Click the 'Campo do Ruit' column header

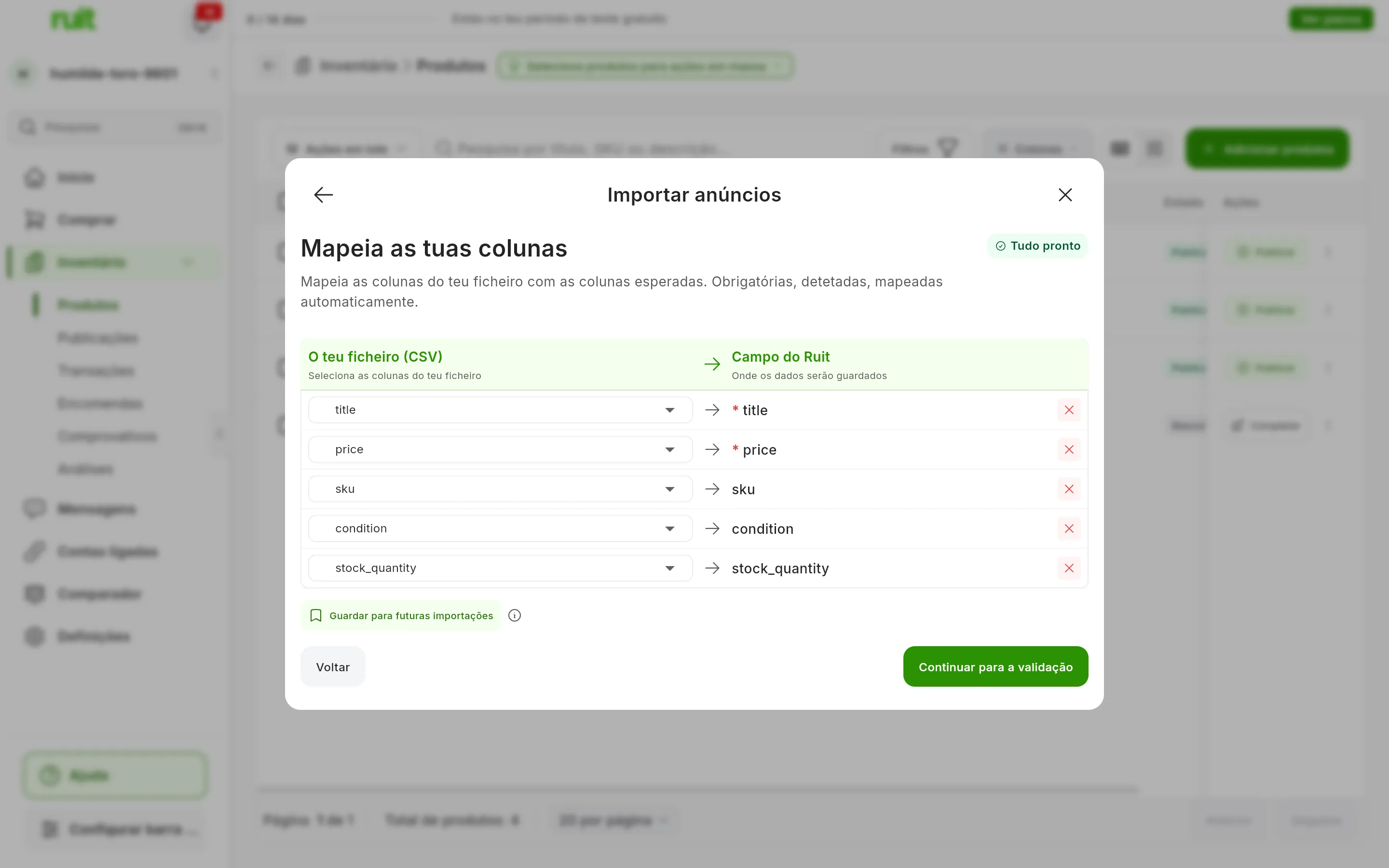pyautogui.click(x=781, y=356)
